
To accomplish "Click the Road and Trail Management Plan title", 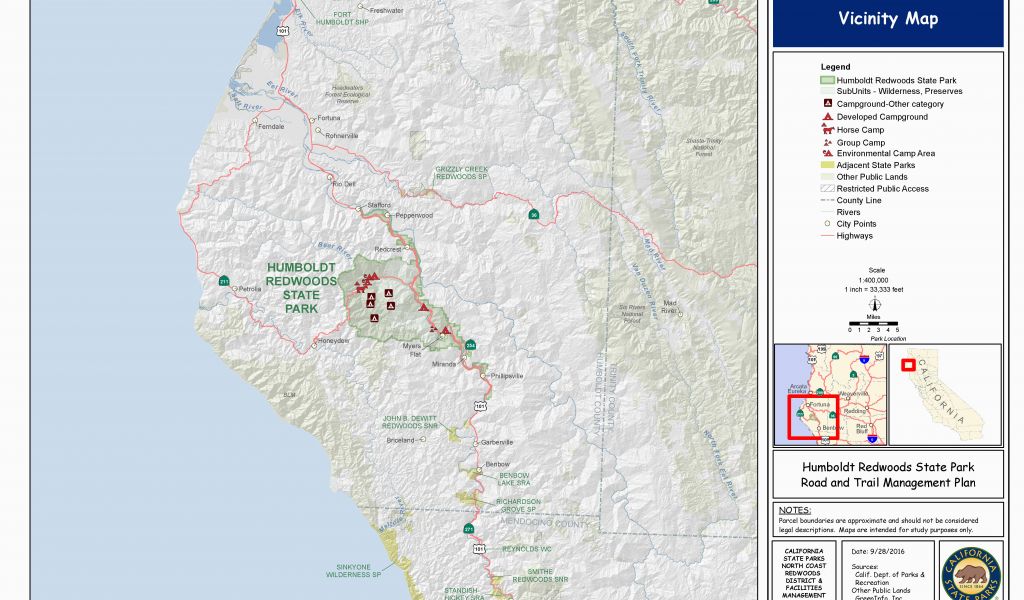I will [888, 483].
